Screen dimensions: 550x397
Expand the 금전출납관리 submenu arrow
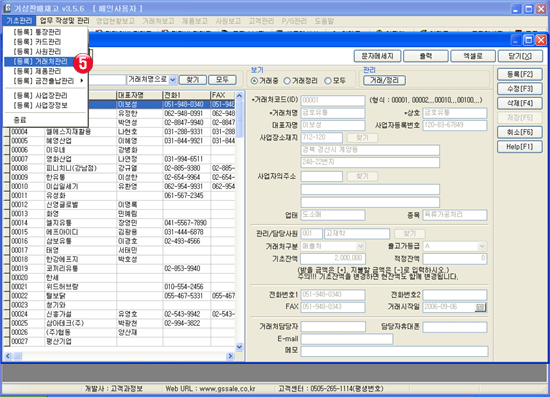[82, 81]
